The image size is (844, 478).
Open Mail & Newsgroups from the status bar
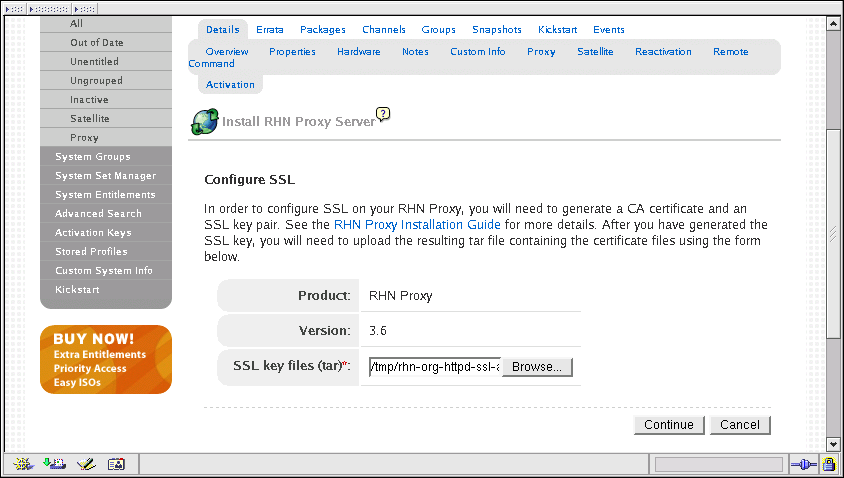coord(54,463)
